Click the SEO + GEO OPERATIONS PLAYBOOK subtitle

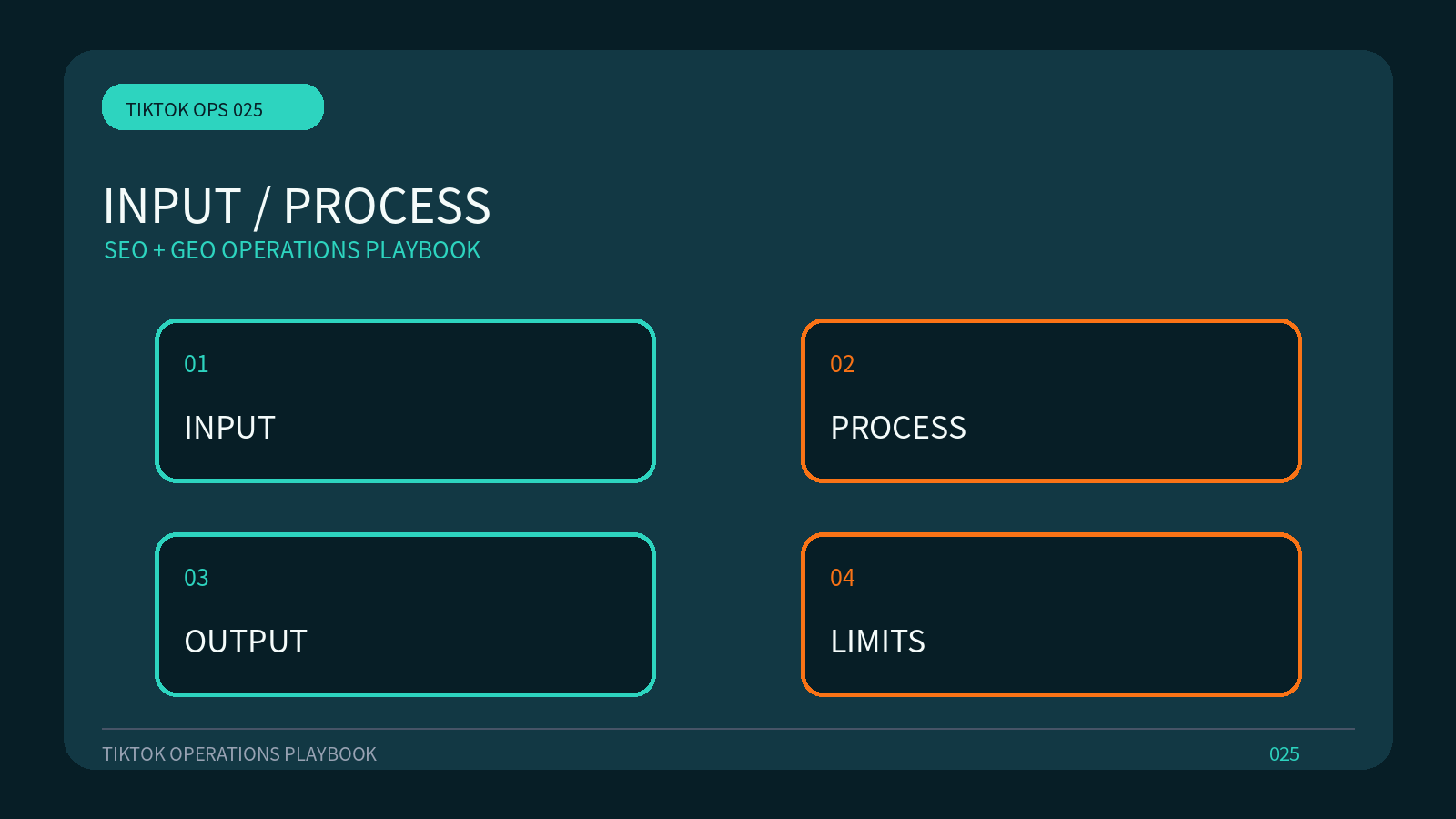(x=292, y=250)
